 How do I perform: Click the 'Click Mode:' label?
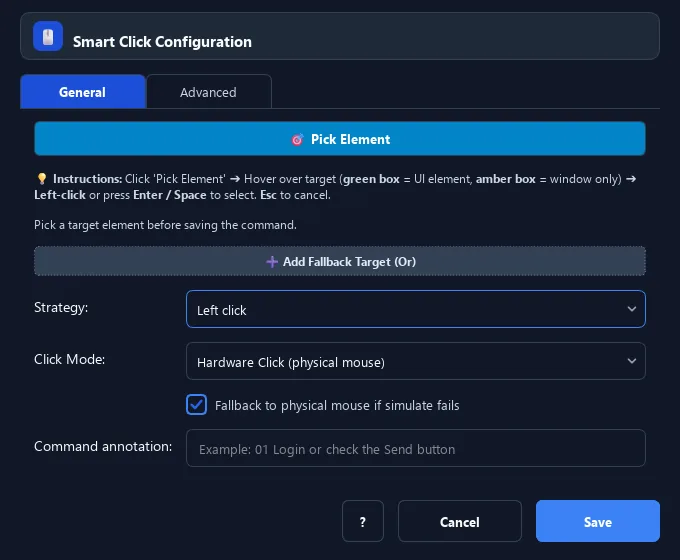pos(69,359)
